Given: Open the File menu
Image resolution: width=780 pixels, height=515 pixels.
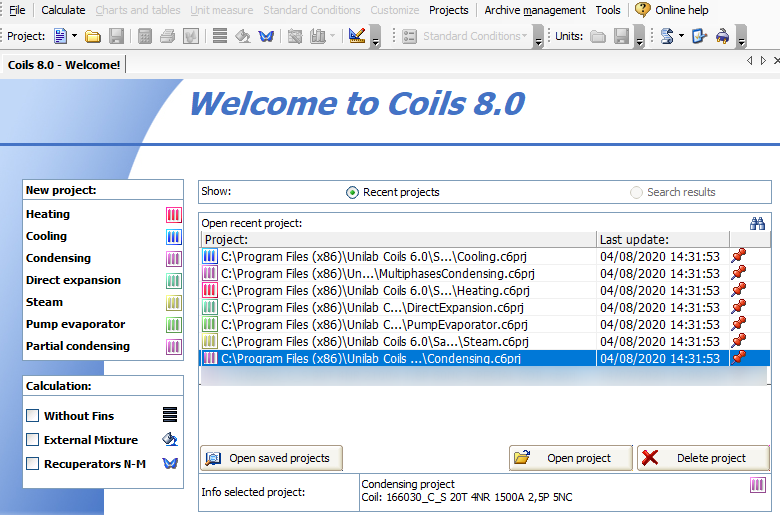Looking at the screenshot, I should (17, 10).
